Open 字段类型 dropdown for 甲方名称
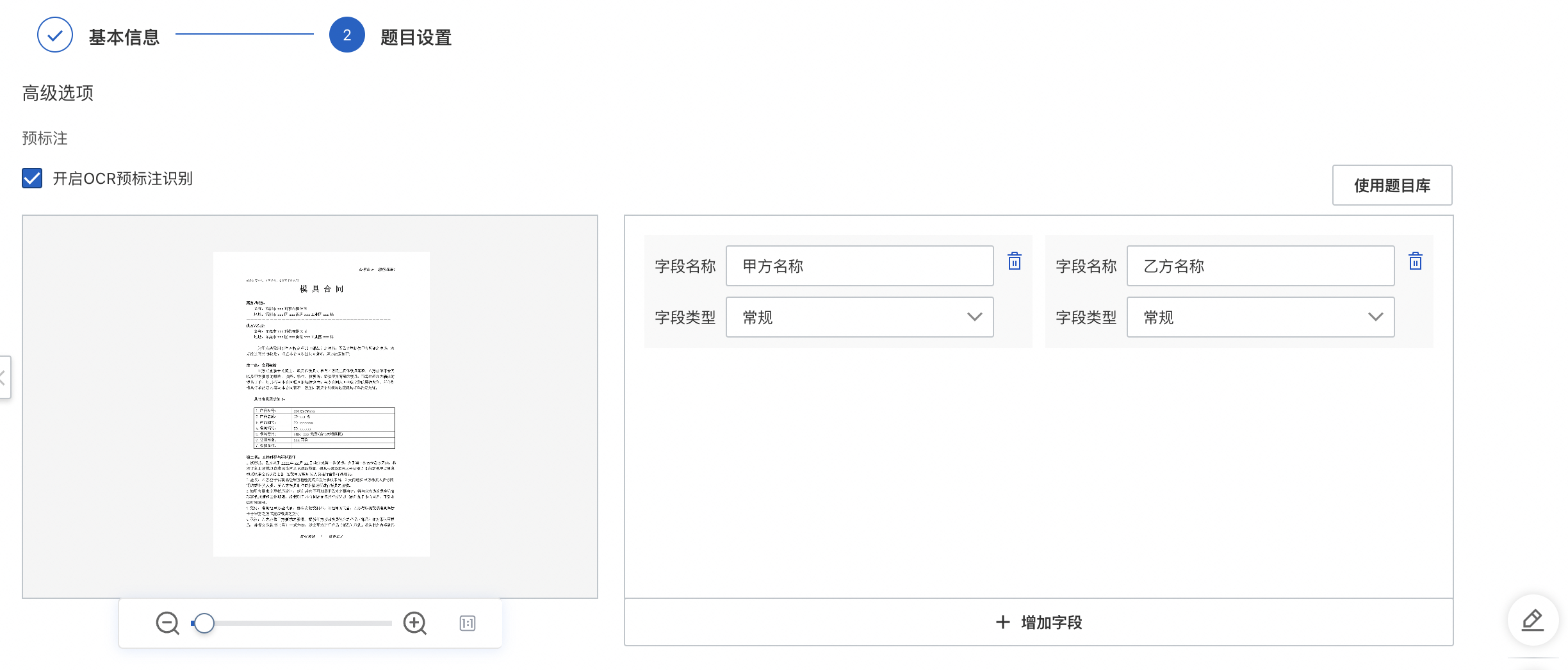 [859, 317]
